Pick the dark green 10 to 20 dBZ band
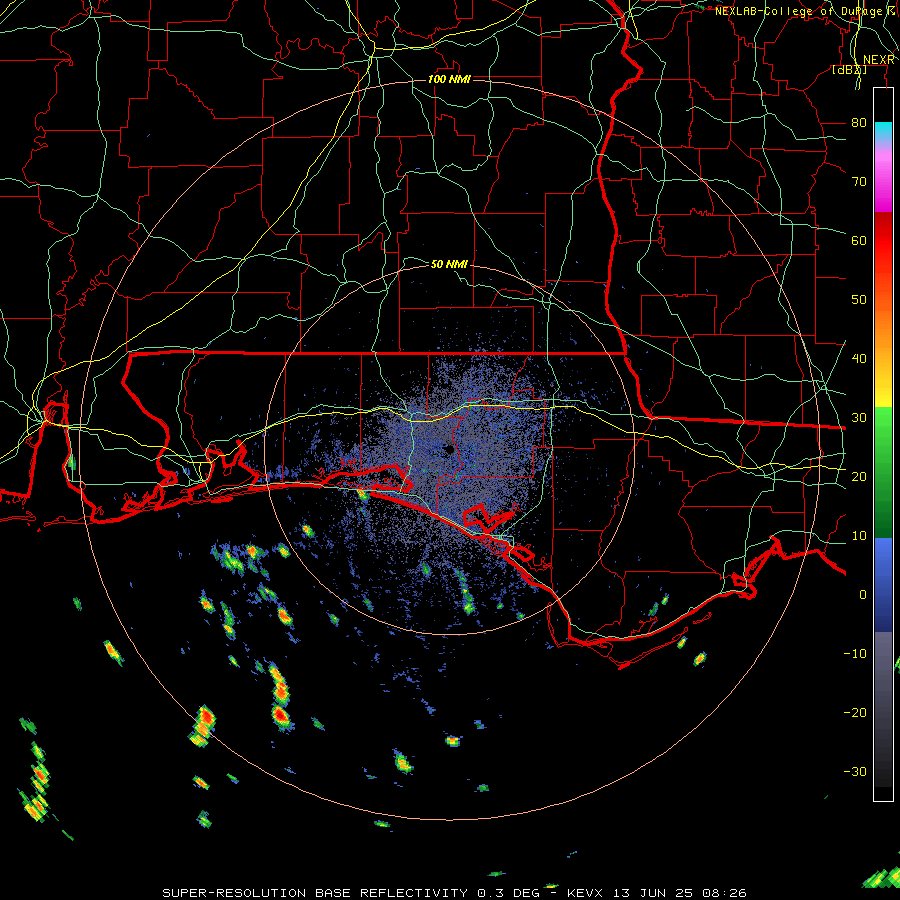Viewport: 900px width, 900px height. click(883, 508)
